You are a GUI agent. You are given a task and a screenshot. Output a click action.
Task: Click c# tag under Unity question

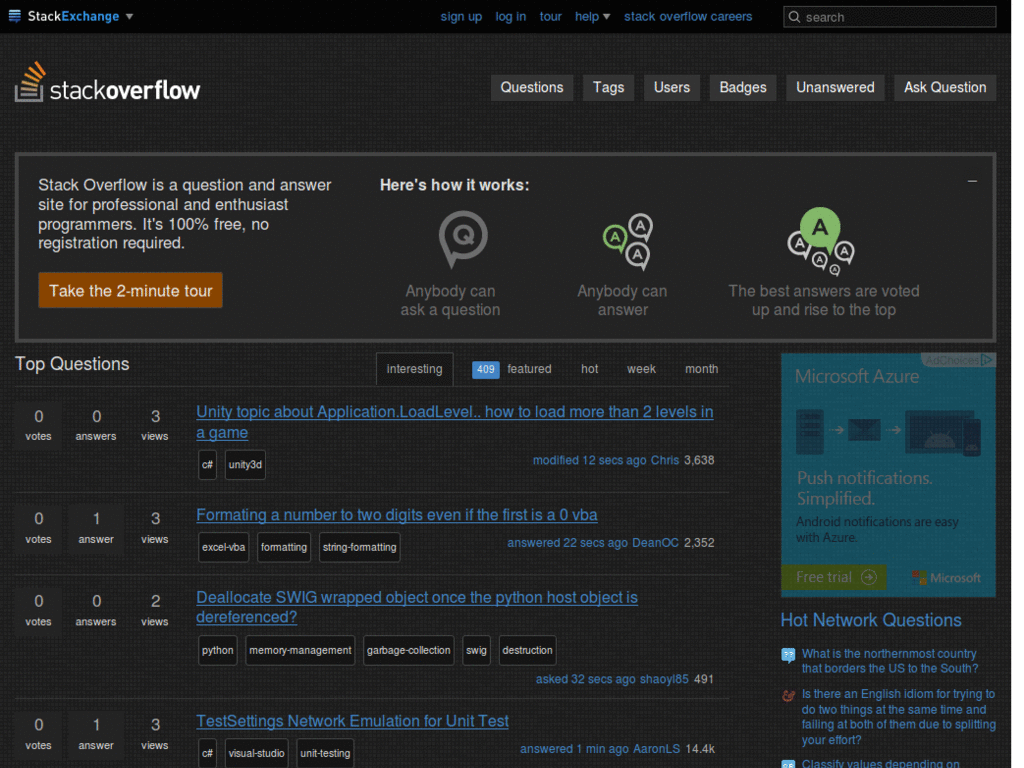(x=207, y=465)
